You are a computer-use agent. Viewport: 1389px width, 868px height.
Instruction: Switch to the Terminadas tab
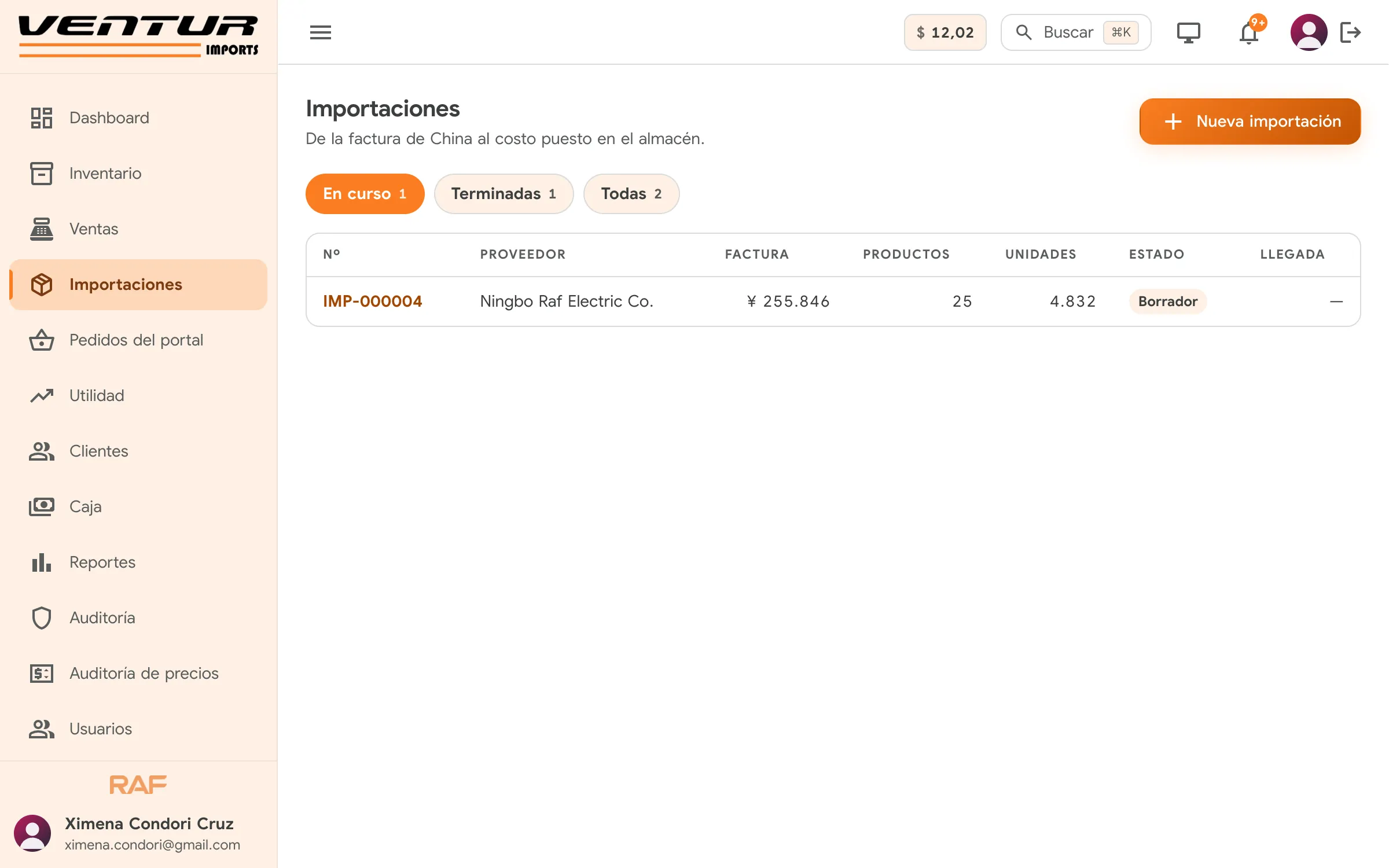[x=504, y=194]
